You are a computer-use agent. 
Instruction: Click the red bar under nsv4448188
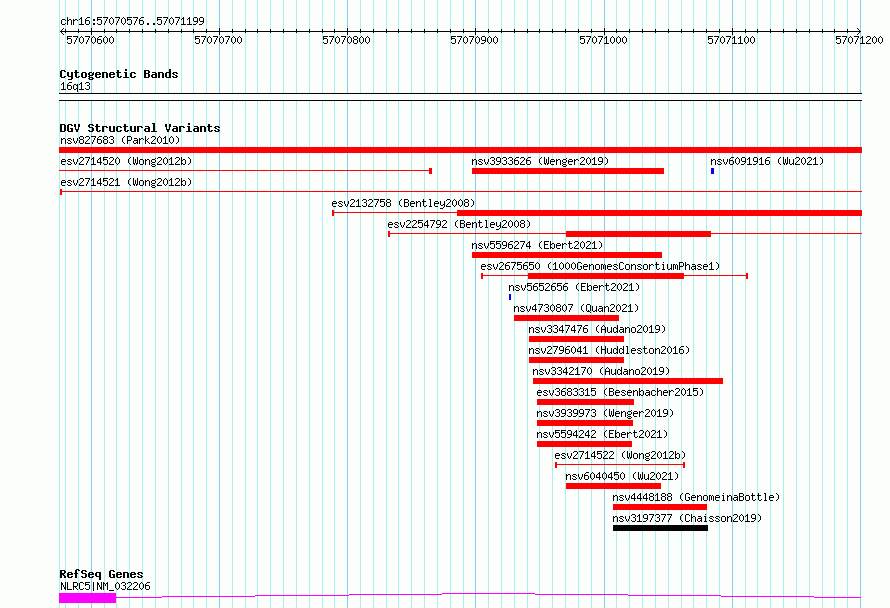coord(660,507)
